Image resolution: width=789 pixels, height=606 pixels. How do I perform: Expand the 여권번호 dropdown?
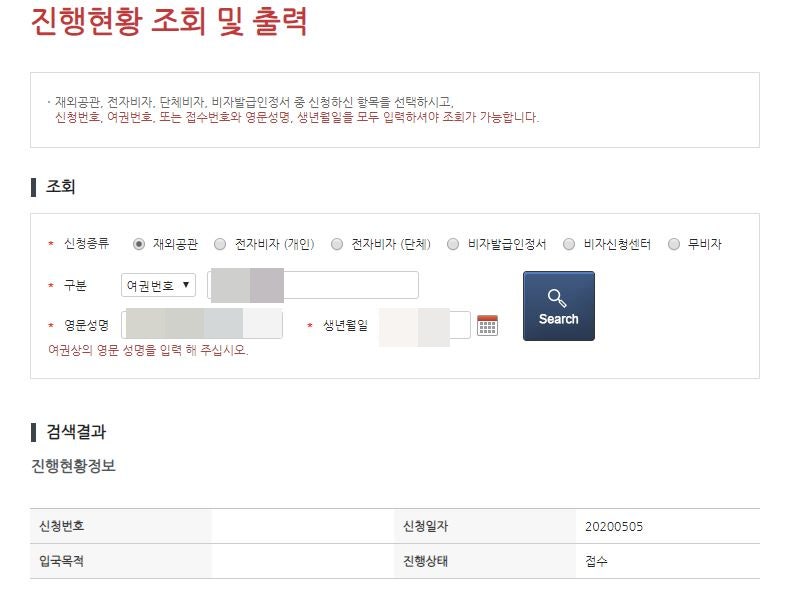tap(158, 285)
